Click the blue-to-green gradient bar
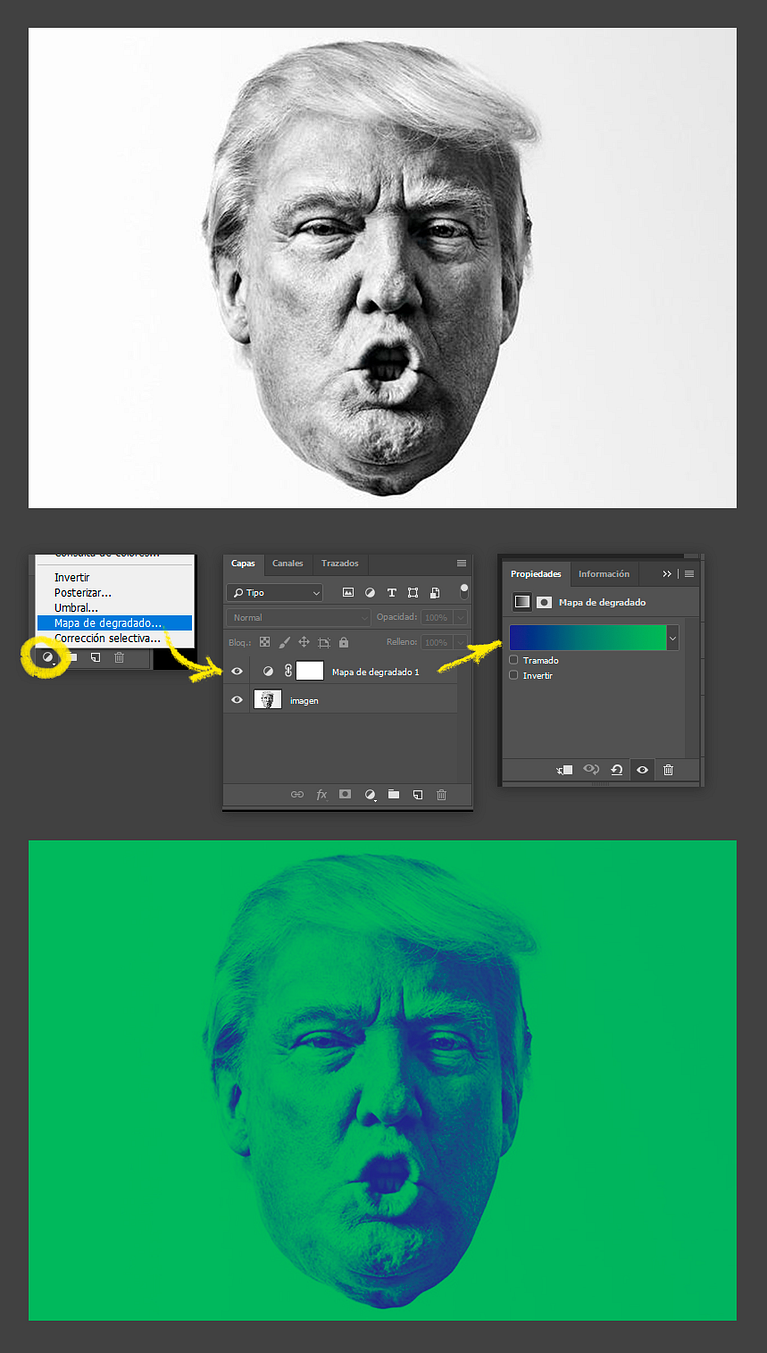Image resolution: width=767 pixels, height=1353 pixels. (x=588, y=637)
